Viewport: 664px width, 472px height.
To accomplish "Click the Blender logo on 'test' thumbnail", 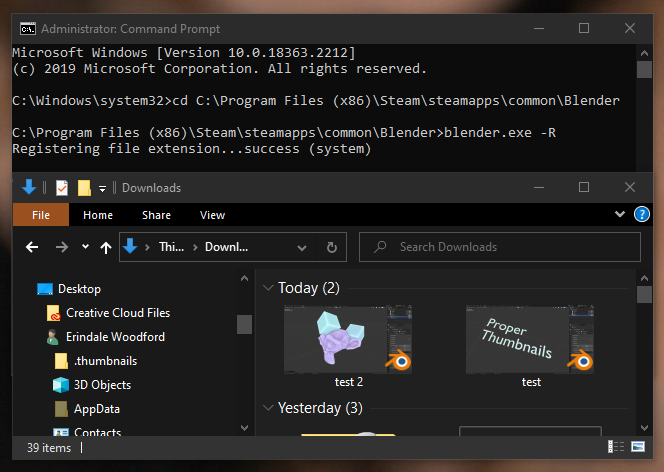I will [x=581, y=360].
